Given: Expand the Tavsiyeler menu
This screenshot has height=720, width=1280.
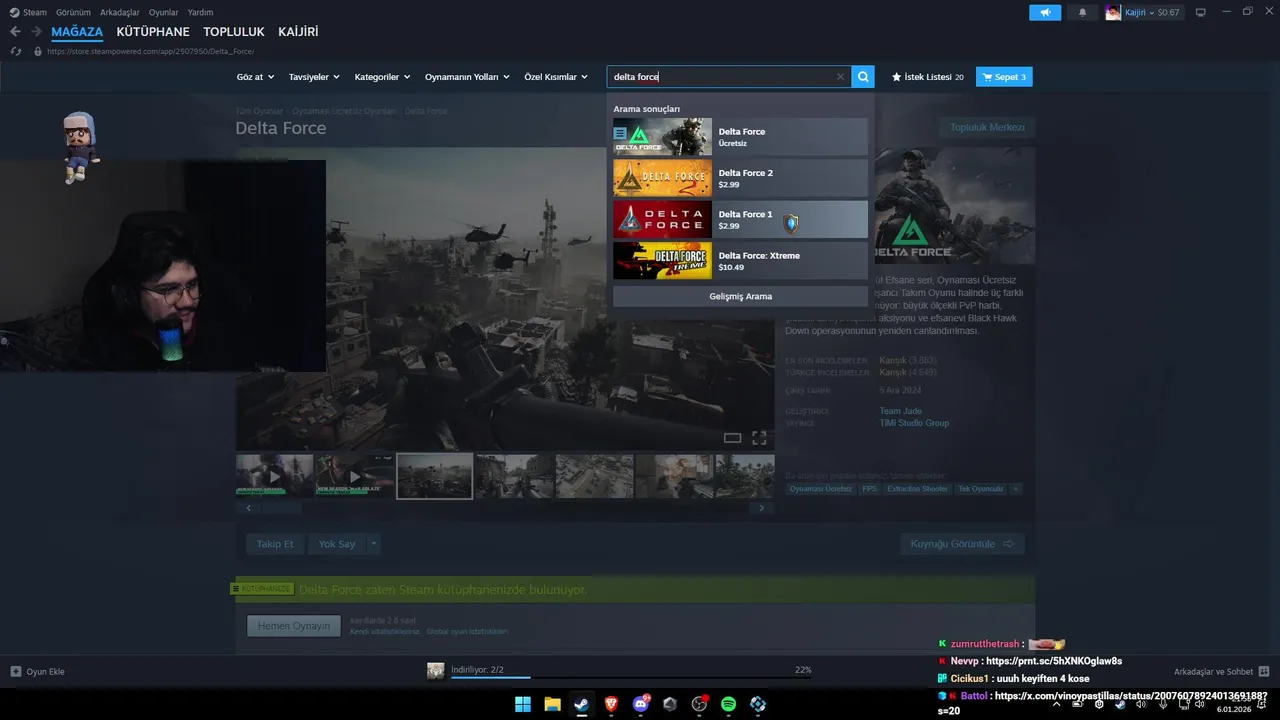Looking at the screenshot, I should (314, 77).
